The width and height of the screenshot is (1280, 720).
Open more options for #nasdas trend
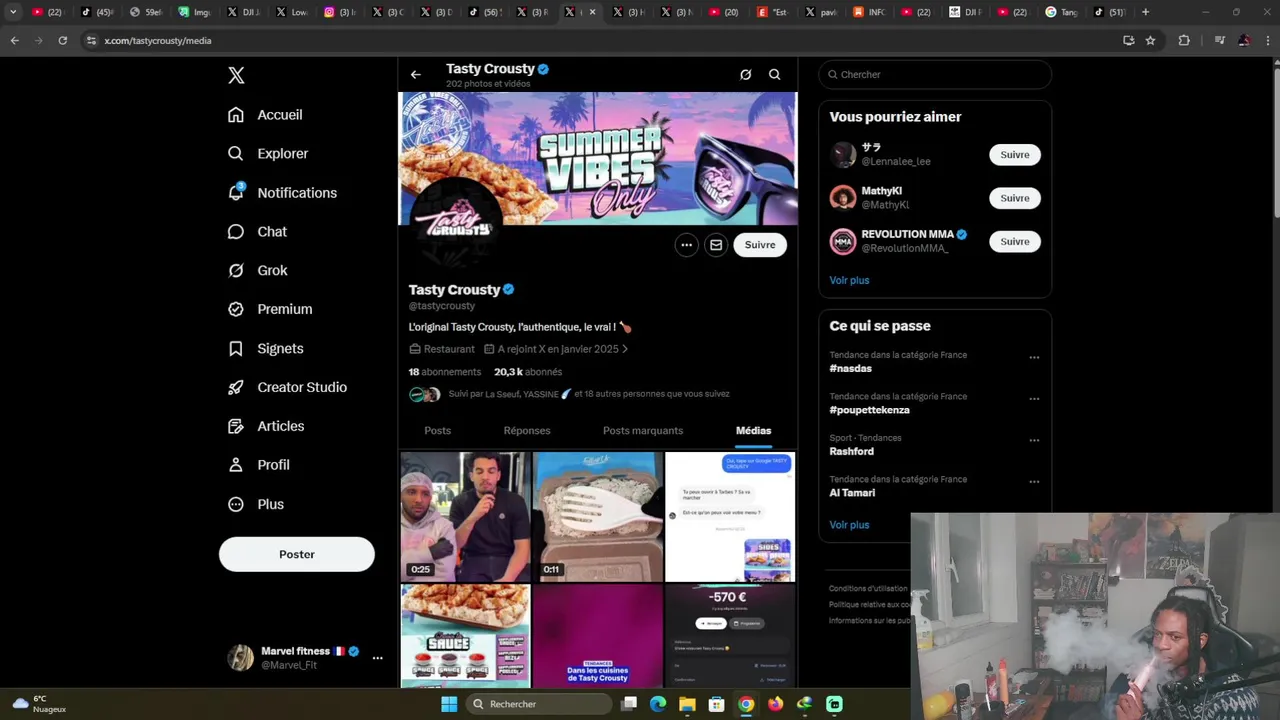(1034, 357)
